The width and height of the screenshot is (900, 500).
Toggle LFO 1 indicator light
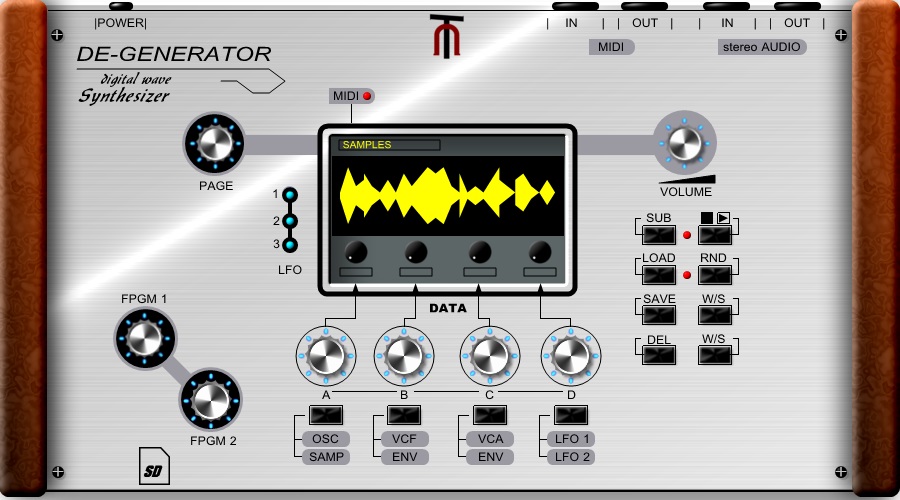(290, 195)
